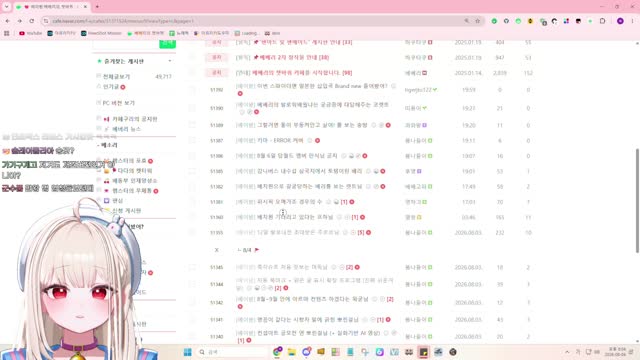Bookmark this page with the star icon
640x360 pixels.
(477, 21)
